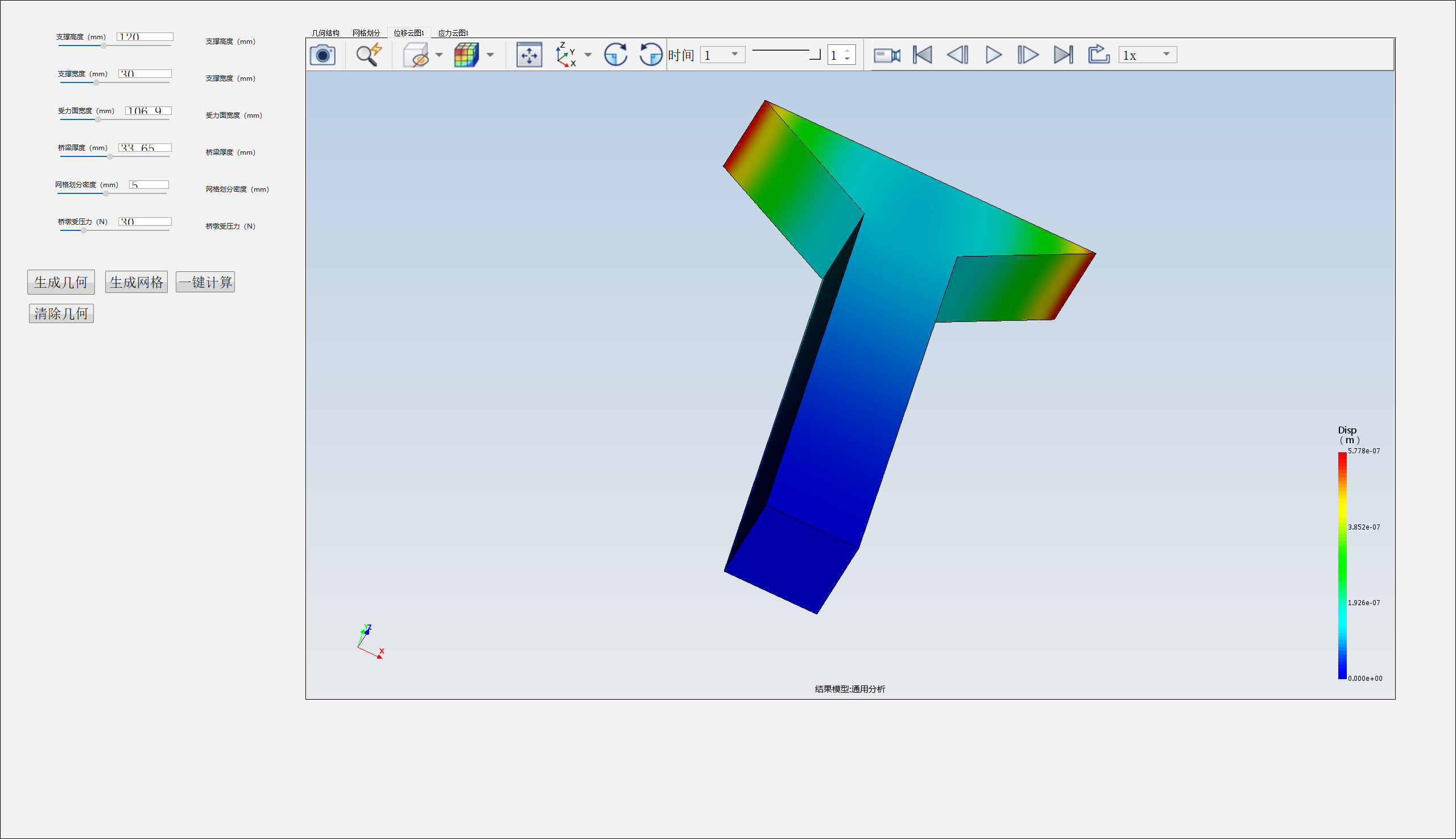Open dropdown arrow next to box visibility icon
The image size is (1456, 839).
(x=439, y=55)
